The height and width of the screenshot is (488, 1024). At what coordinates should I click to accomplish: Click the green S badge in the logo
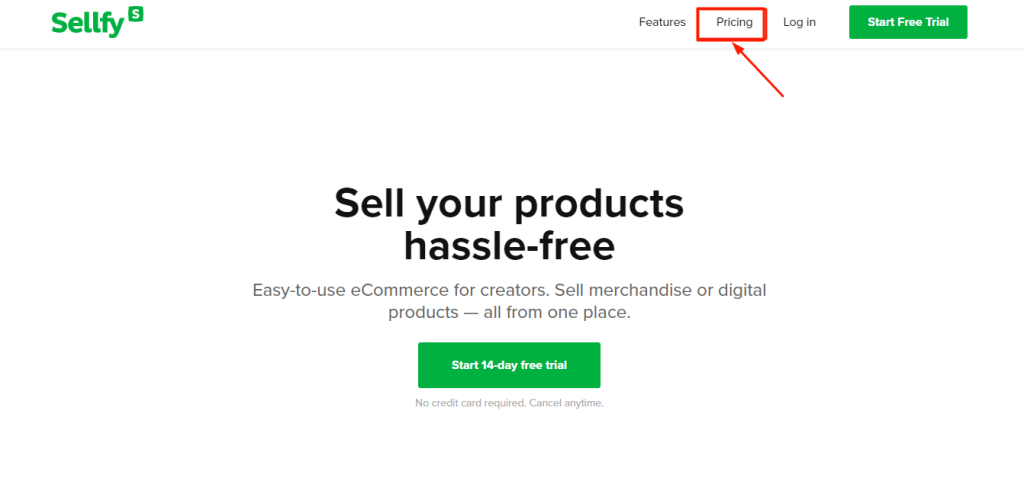tap(136, 13)
